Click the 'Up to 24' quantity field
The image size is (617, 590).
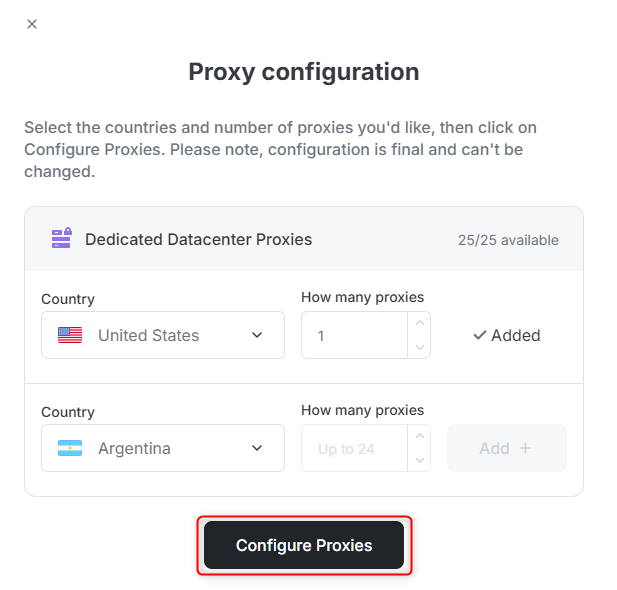tap(355, 449)
